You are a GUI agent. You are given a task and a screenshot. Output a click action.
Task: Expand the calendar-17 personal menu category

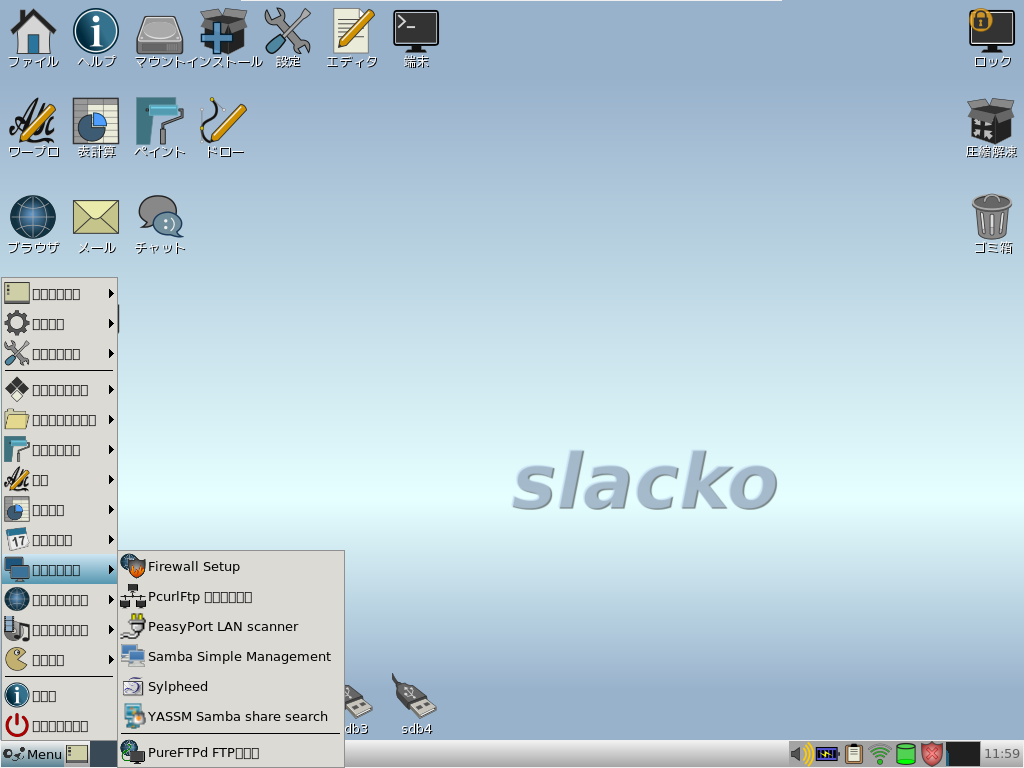coord(59,540)
